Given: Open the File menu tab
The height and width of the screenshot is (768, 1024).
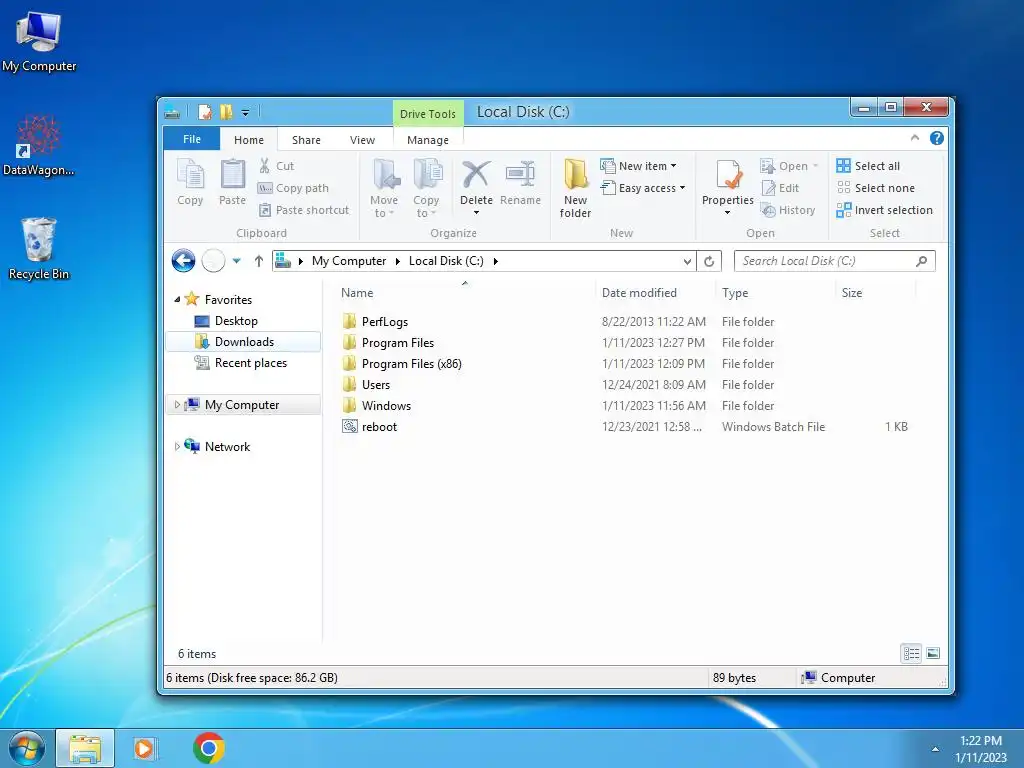Looking at the screenshot, I should click(x=192, y=139).
